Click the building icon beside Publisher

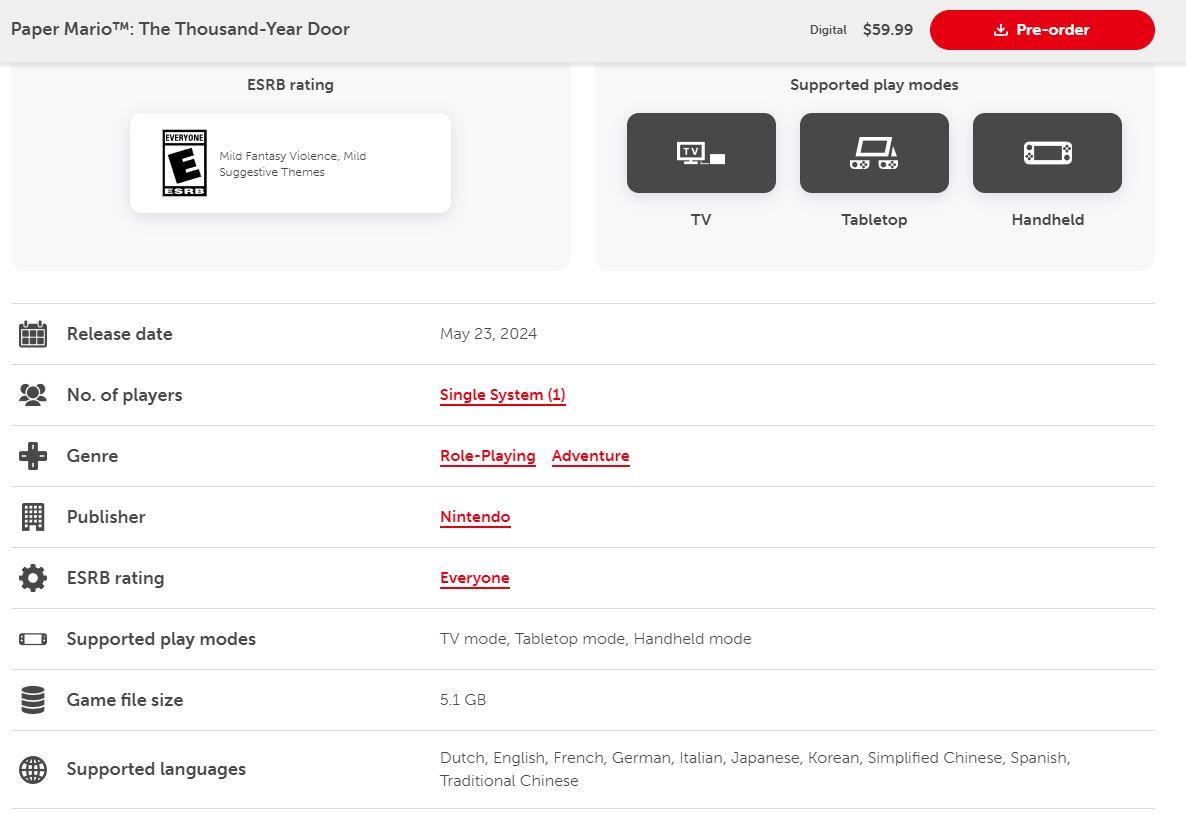point(33,517)
